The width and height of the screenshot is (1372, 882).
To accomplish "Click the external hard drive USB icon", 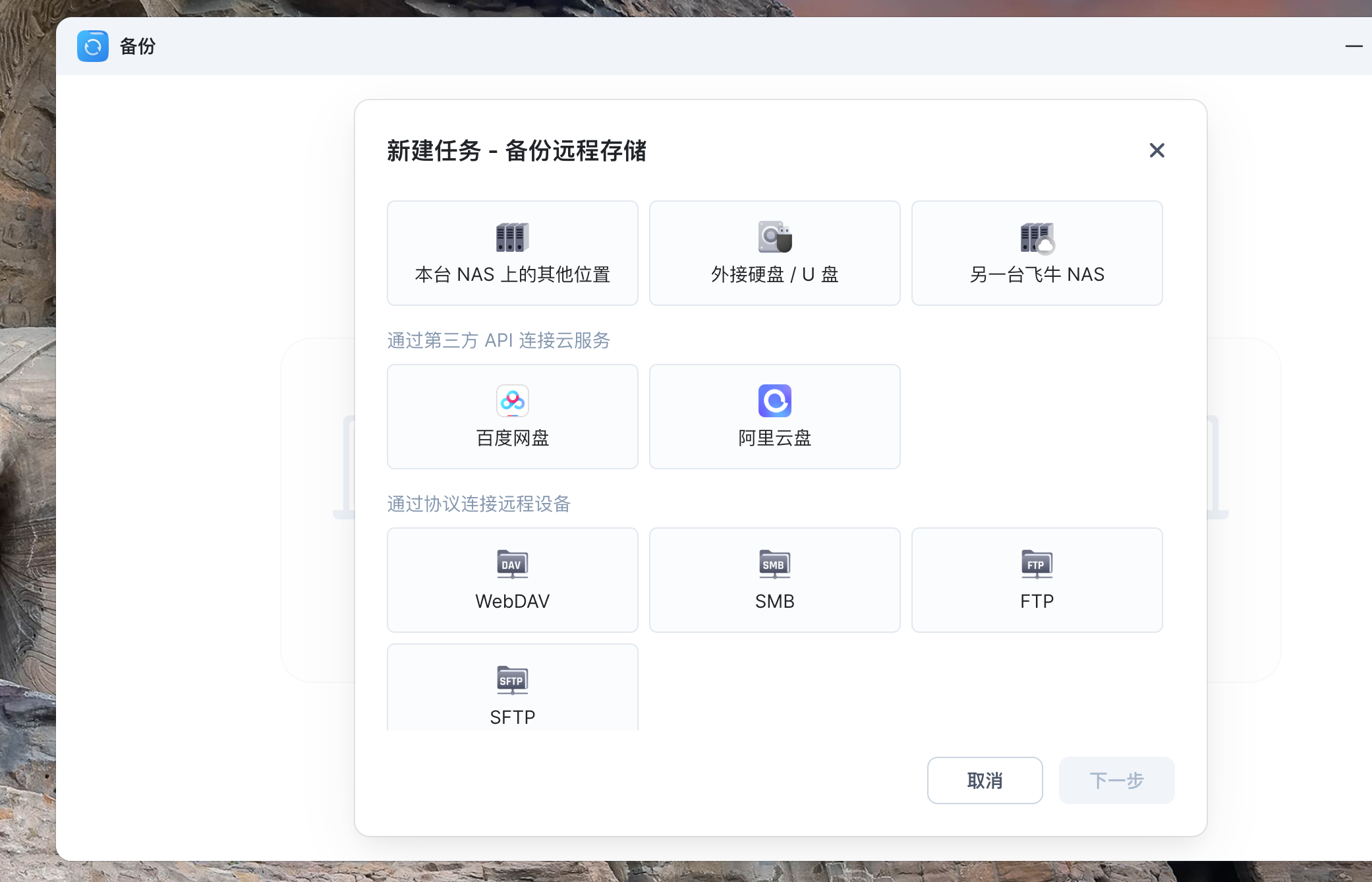I will [x=774, y=237].
